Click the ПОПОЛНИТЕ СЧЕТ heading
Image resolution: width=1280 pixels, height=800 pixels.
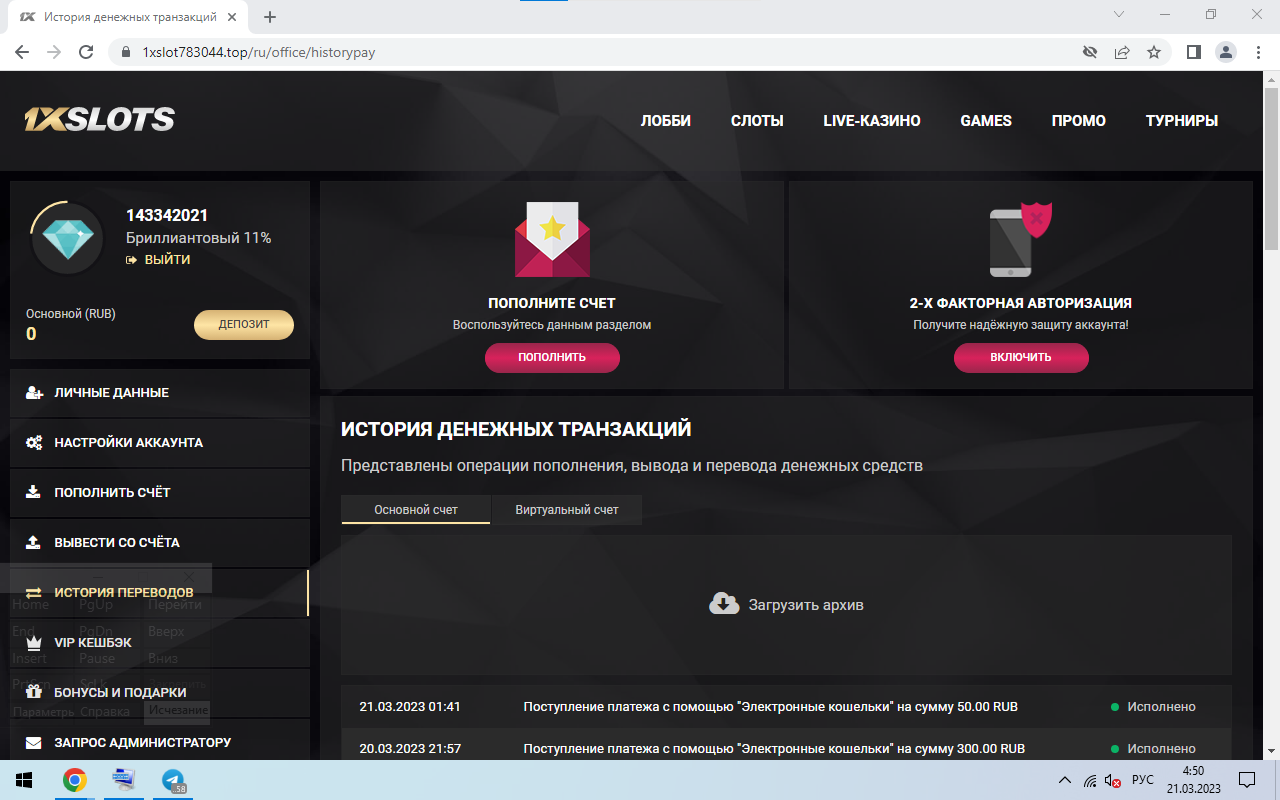click(552, 303)
